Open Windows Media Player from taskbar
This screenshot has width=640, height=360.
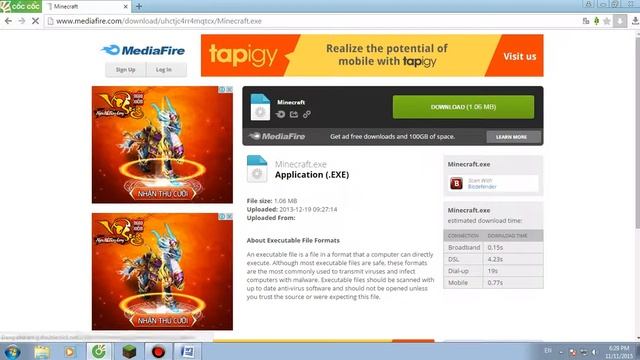pos(70,351)
